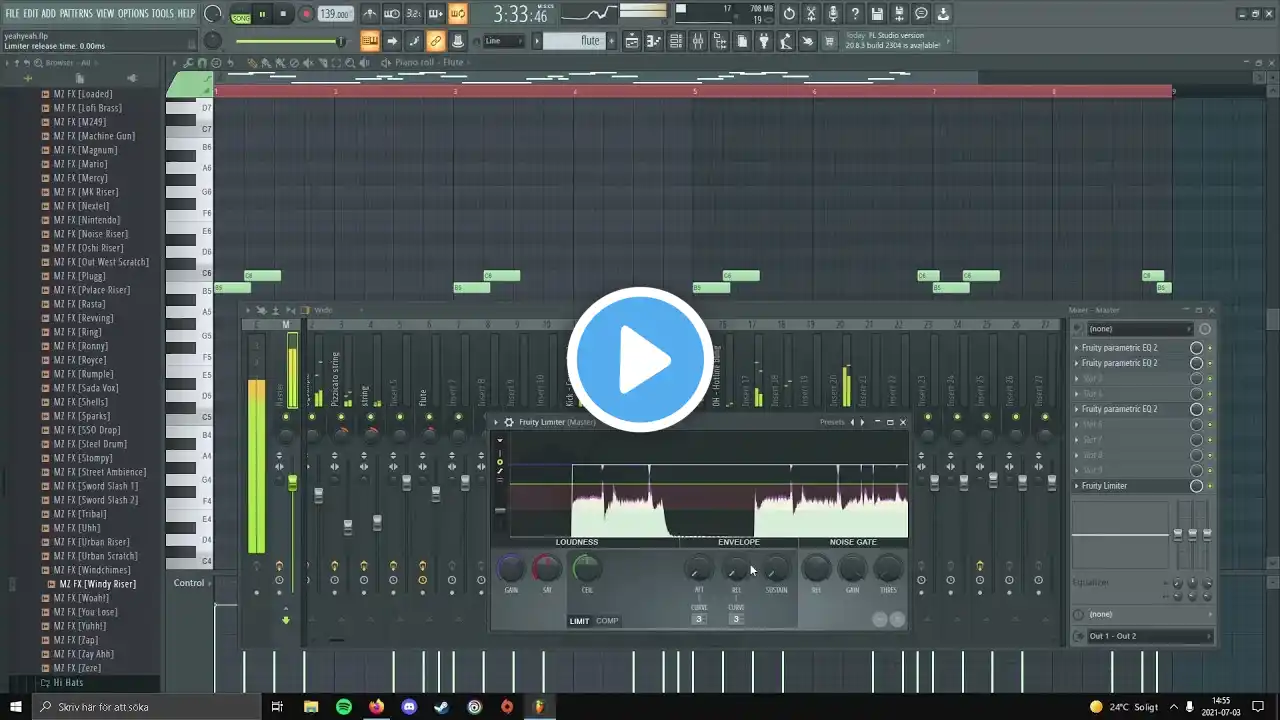Screen dimensions: 1280x720
Task: Click the FL Studio version update notice
Action: pos(893,41)
